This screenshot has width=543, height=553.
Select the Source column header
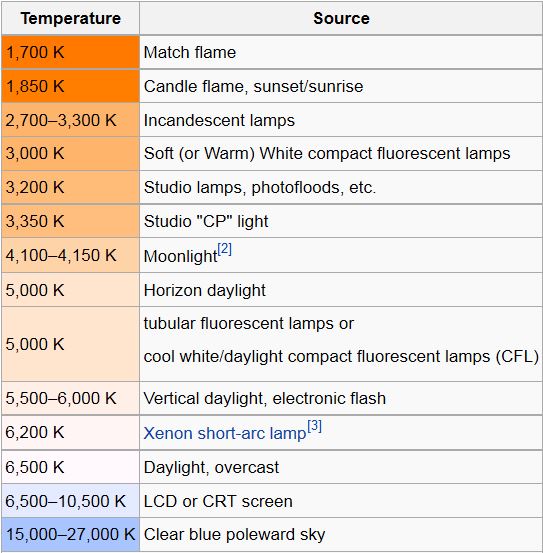pos(341,18)
